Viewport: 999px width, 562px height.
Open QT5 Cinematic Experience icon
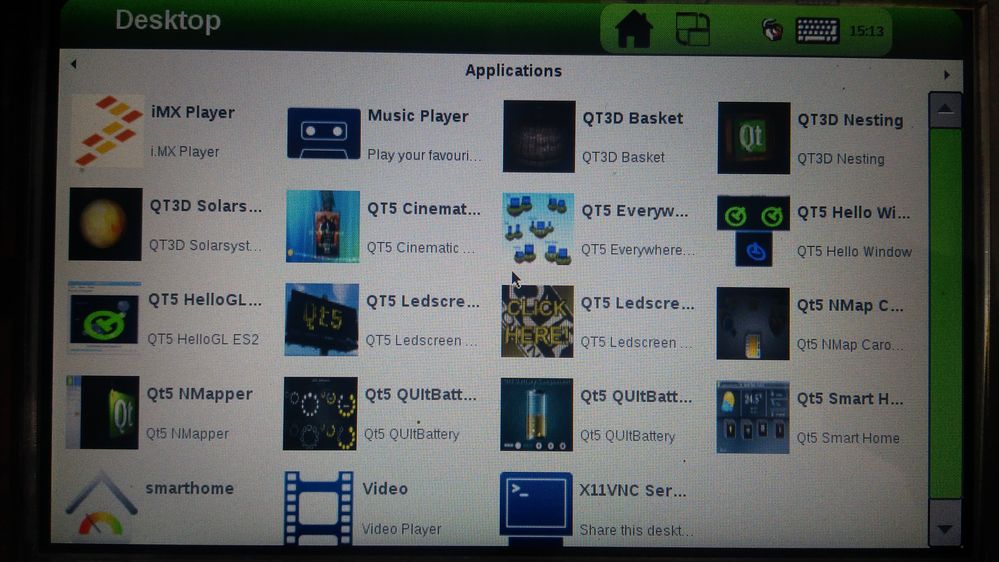(322, 226)
